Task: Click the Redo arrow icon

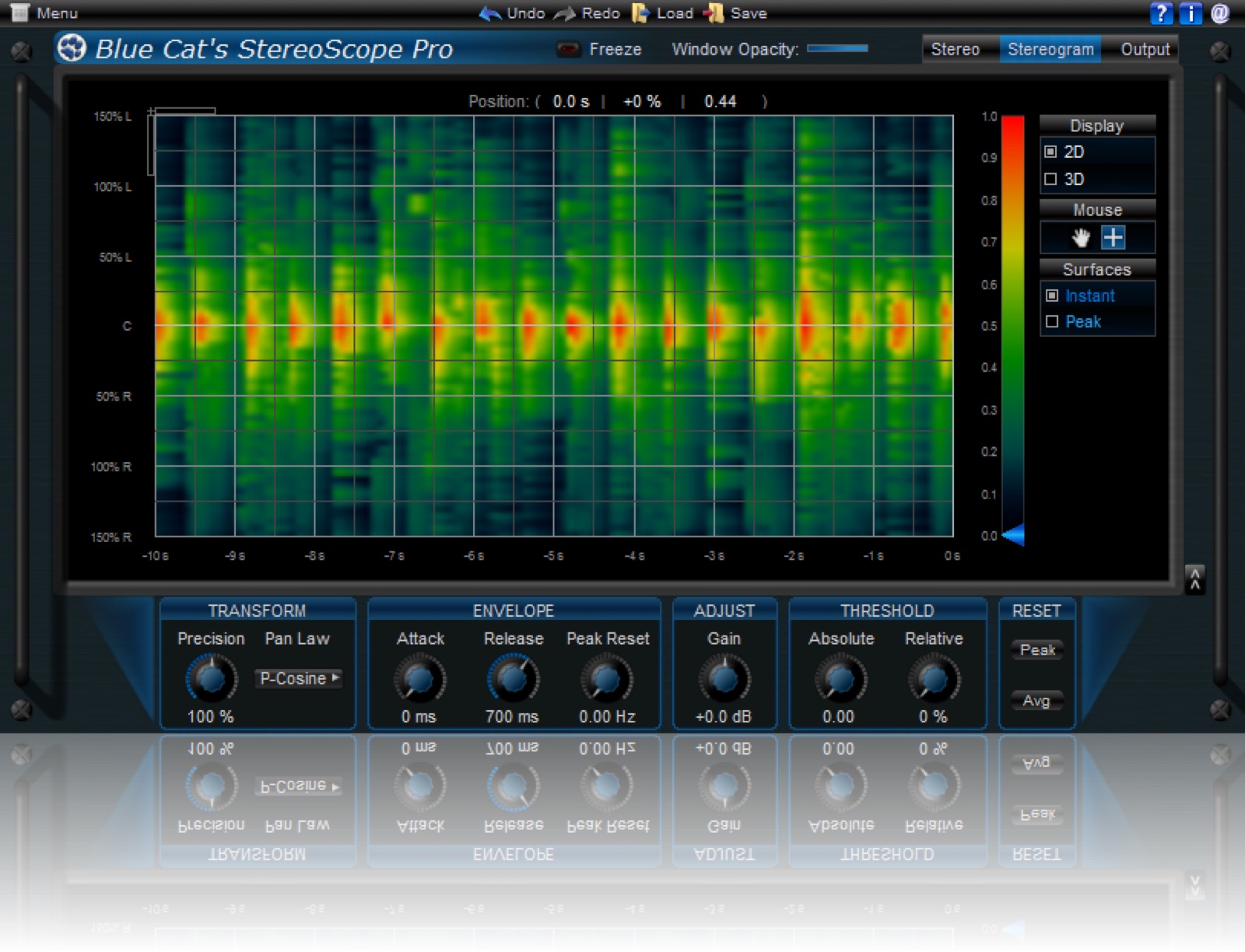Action: [x=564, y=13]
